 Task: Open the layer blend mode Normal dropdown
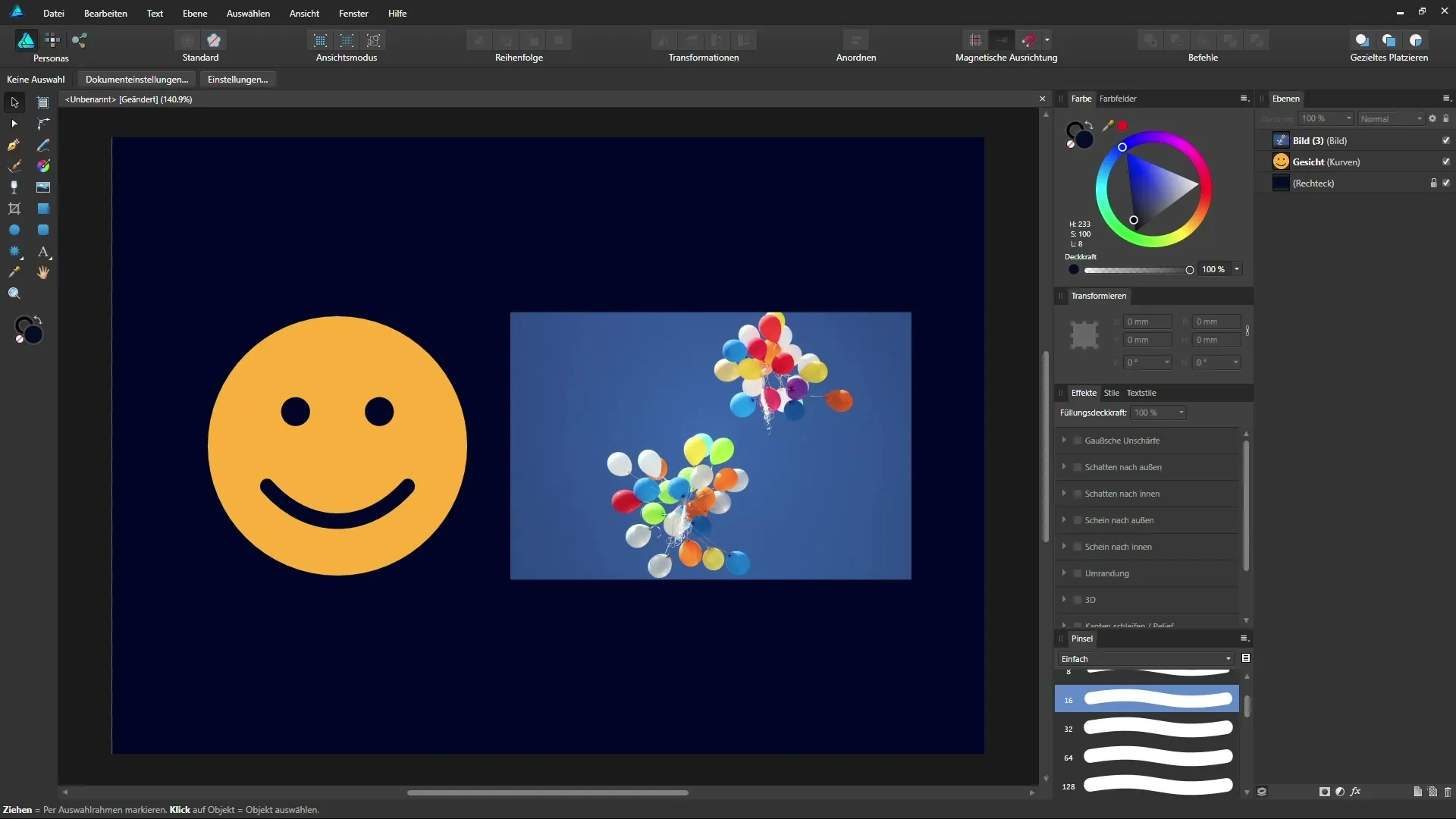(1391, 119)
